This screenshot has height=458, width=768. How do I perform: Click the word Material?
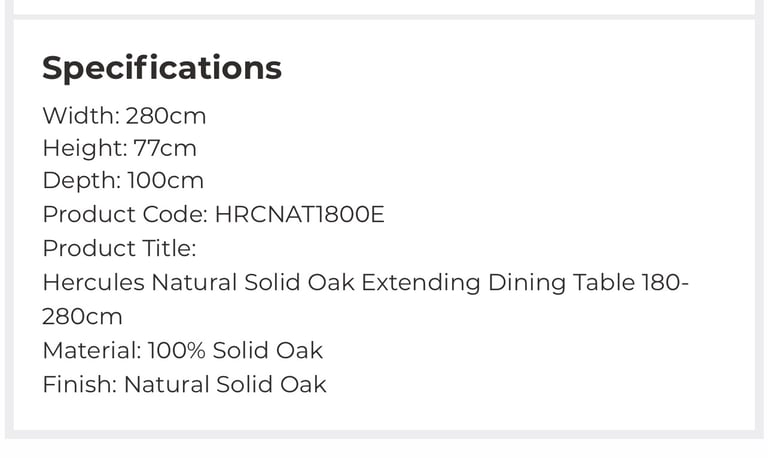tap(90, 351)
